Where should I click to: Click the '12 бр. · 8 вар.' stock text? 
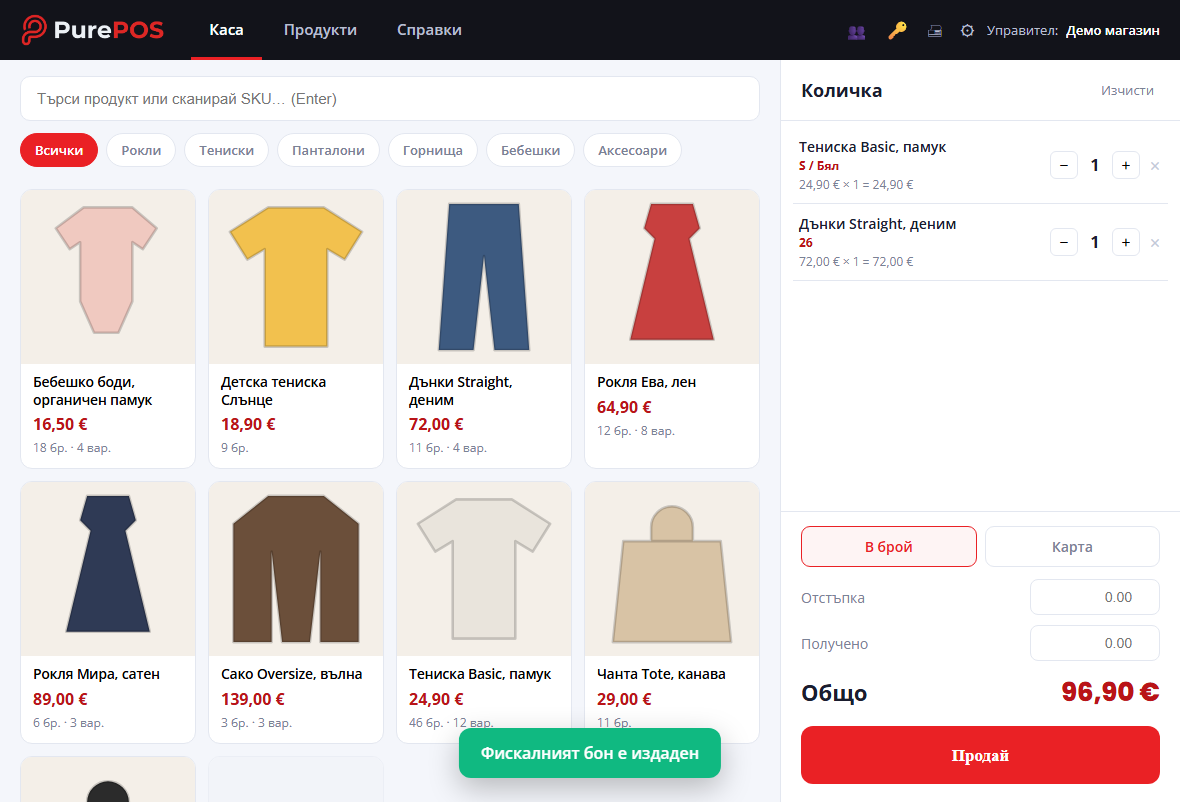point(636,431)
